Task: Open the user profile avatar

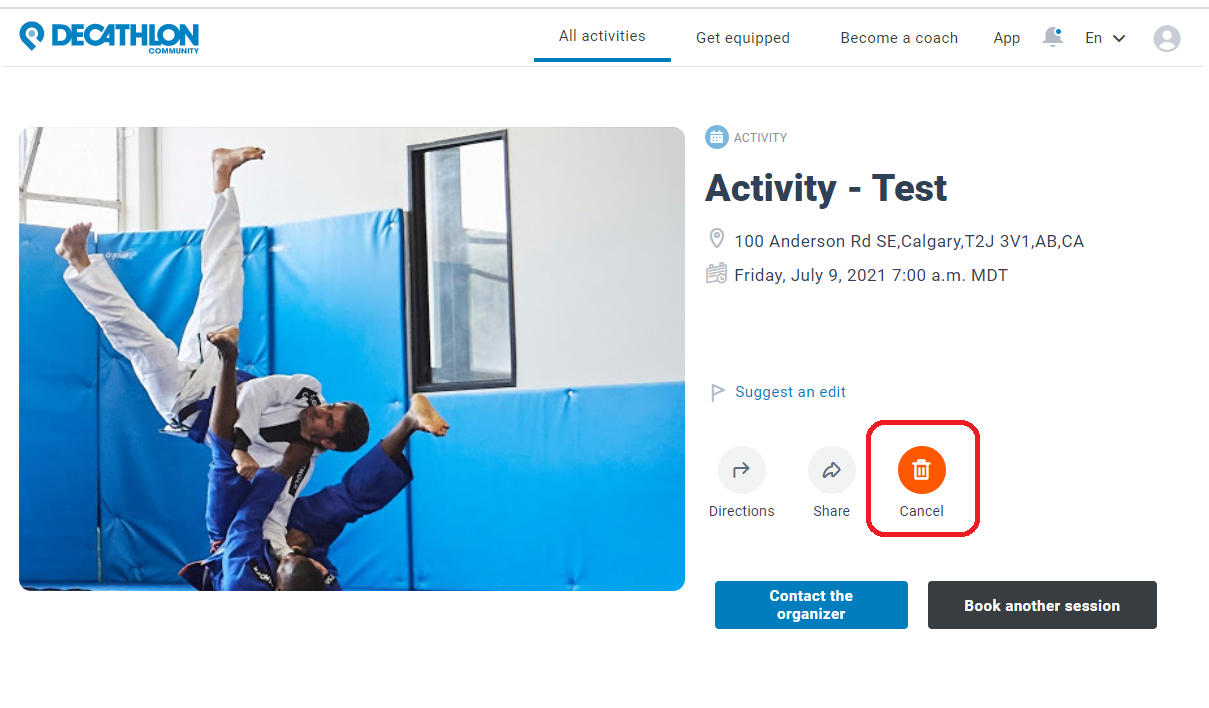Action: click(x=1166, y=38)
